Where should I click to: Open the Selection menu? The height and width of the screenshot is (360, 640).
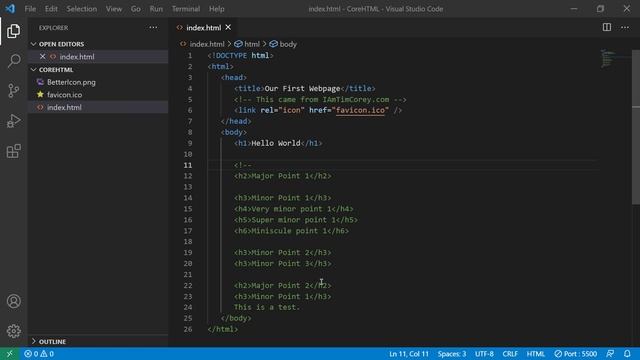82,9
